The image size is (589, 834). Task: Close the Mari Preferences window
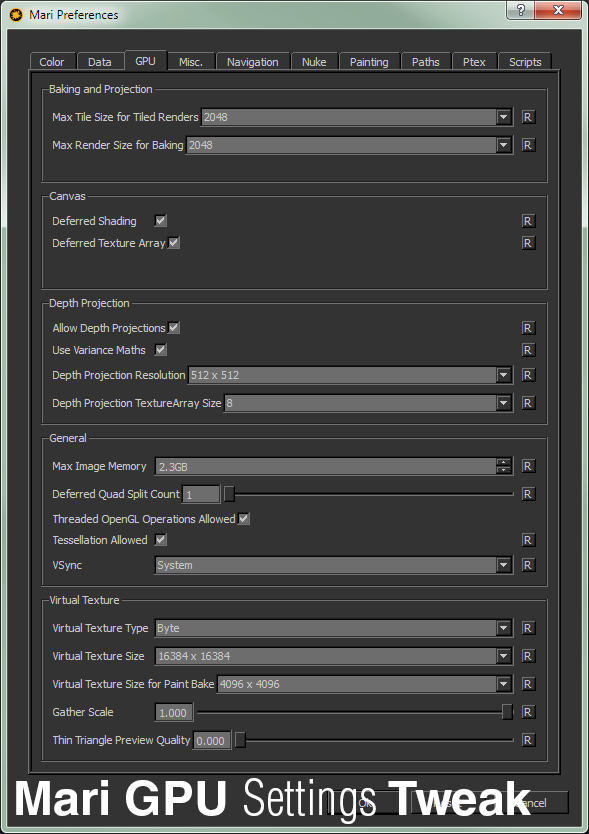coord(558,10)
